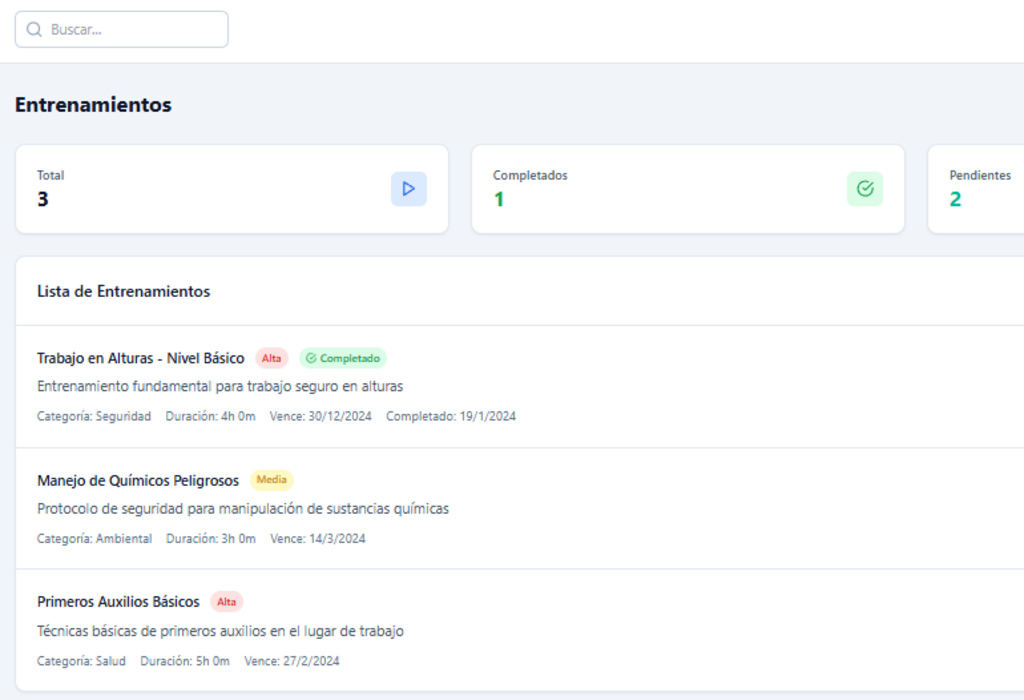The image size is (1024, 700).
Task: Click the Categoría: Salud label
Action: [x=81, y=661]
